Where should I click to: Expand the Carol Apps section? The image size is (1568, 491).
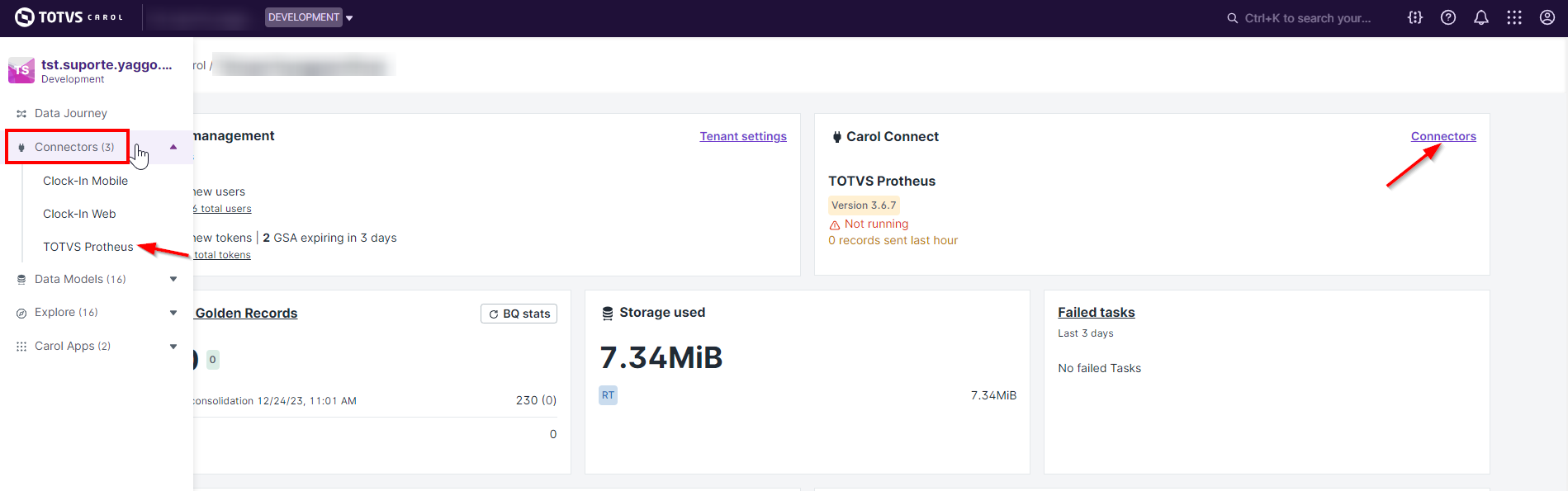[173, 347]
